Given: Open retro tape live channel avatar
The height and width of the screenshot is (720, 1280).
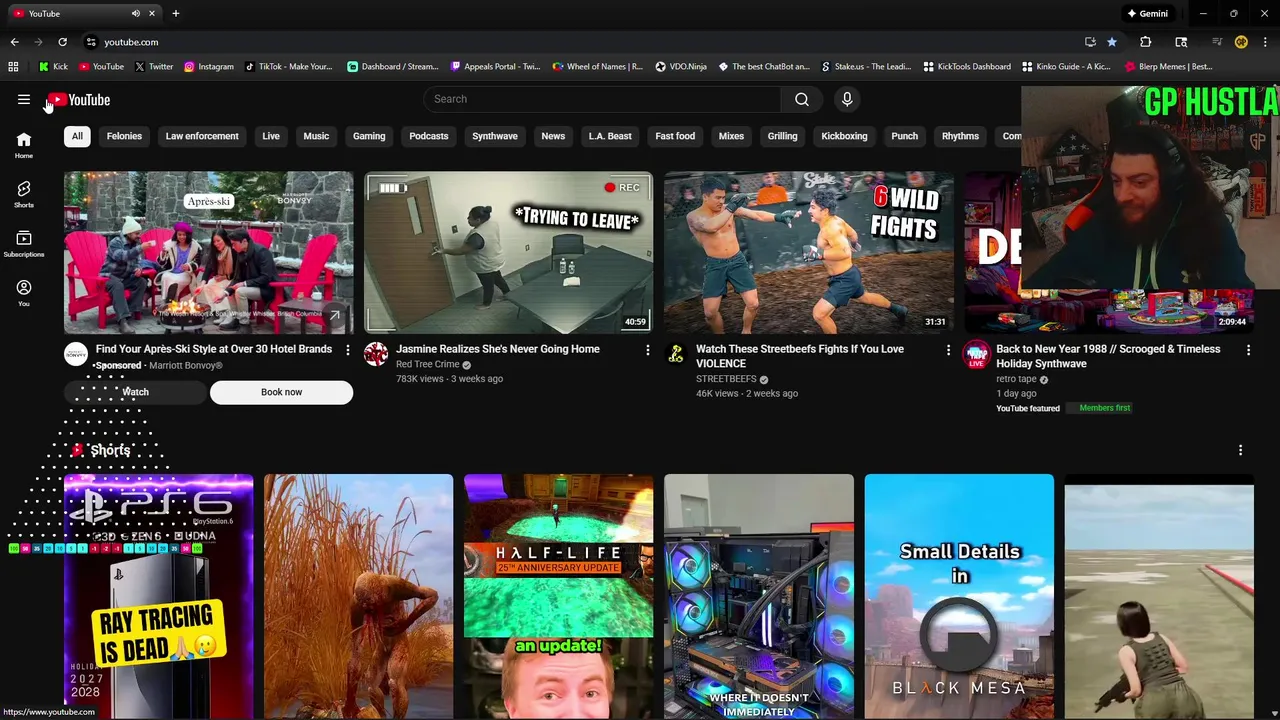Looking at the screenshot, I should pos(976,354).
